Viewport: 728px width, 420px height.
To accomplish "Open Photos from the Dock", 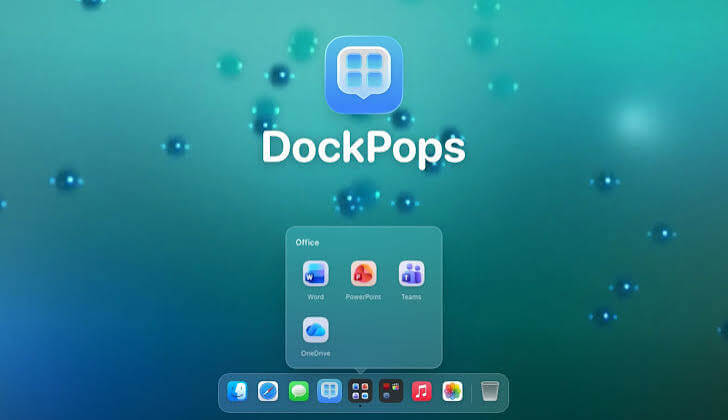I will point(452,391).
